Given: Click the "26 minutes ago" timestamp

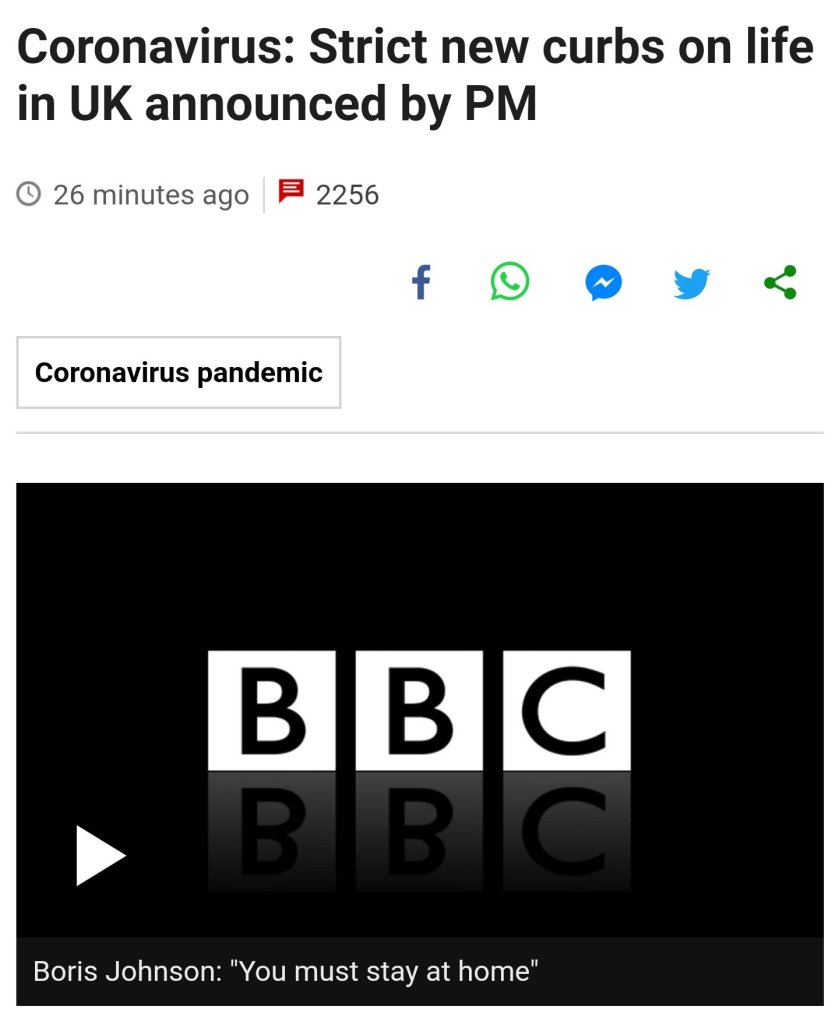Looking at the screenshot, I should (x=150, y=194).
